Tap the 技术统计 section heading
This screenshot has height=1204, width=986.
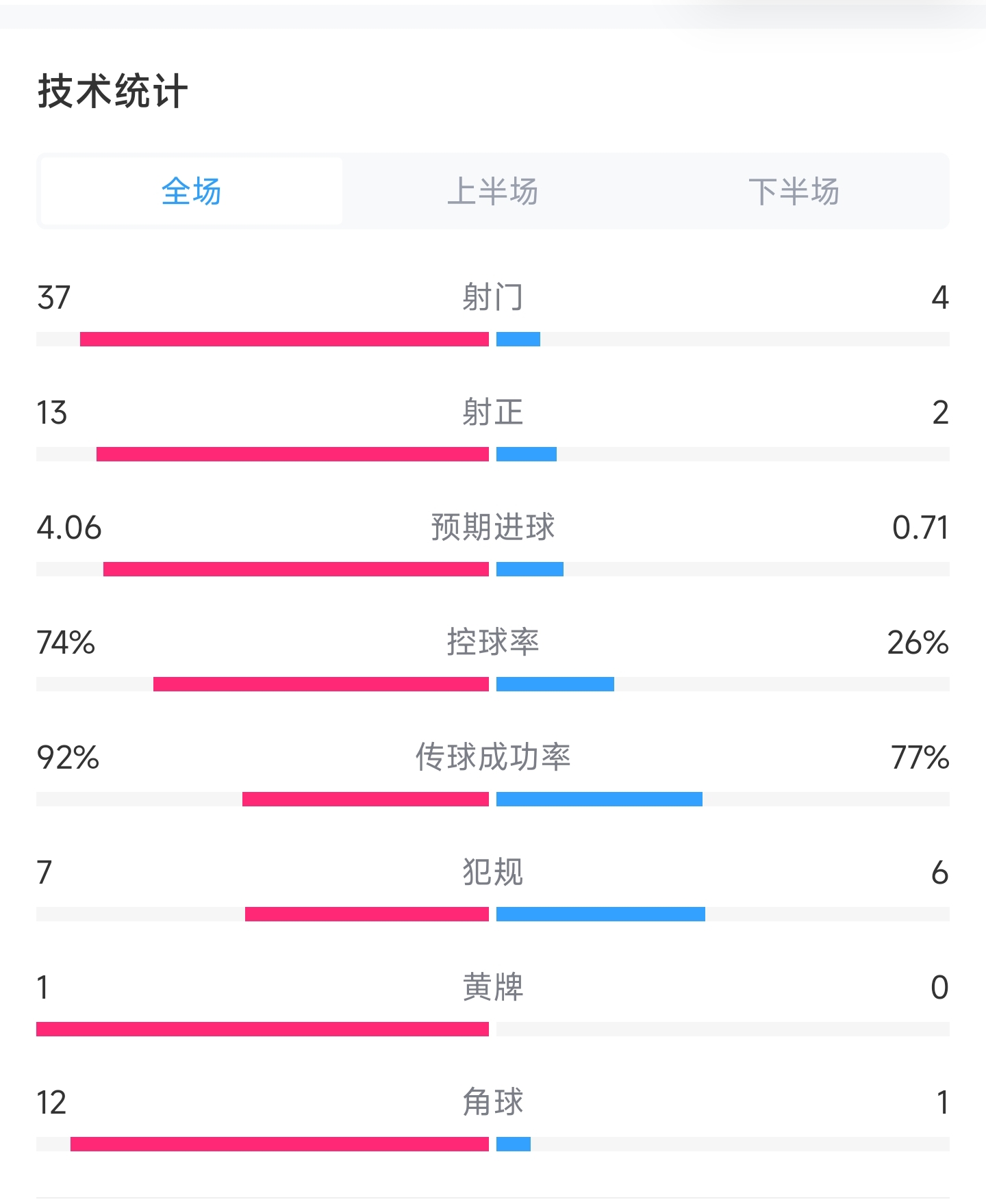pyautogui.click(x=113, y=91)
